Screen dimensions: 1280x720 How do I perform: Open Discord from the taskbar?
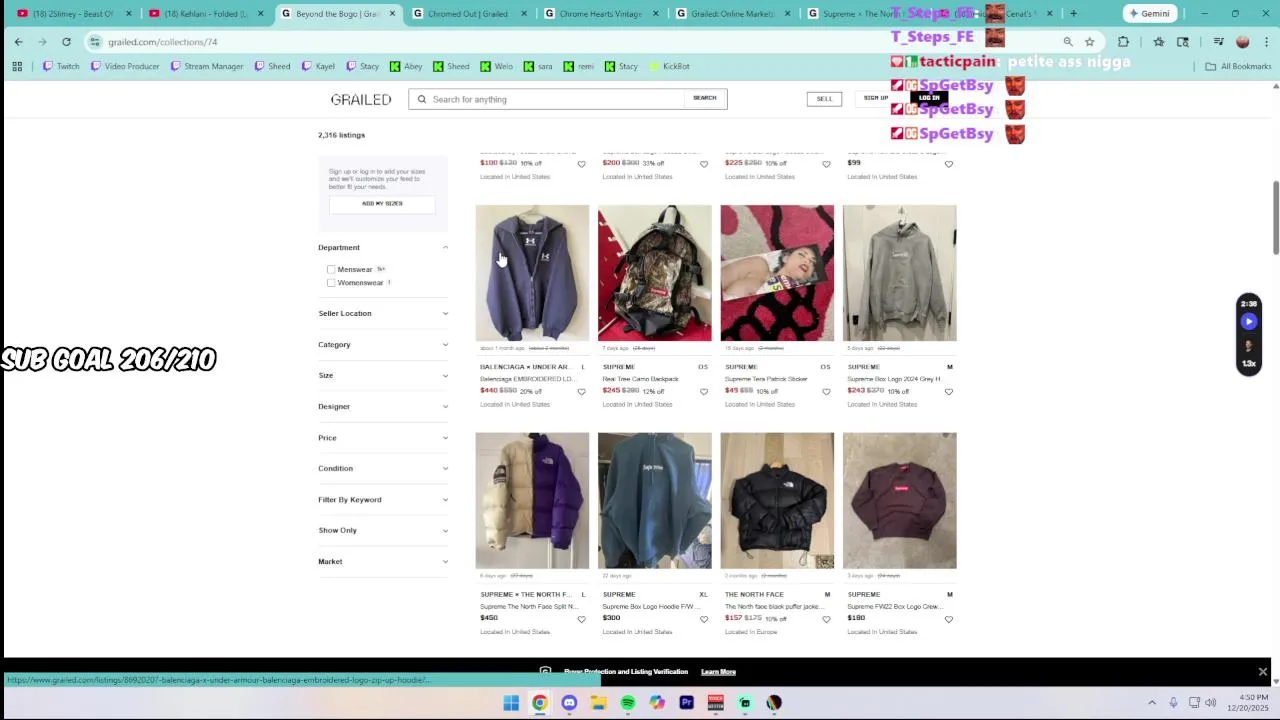click(569, 703)
